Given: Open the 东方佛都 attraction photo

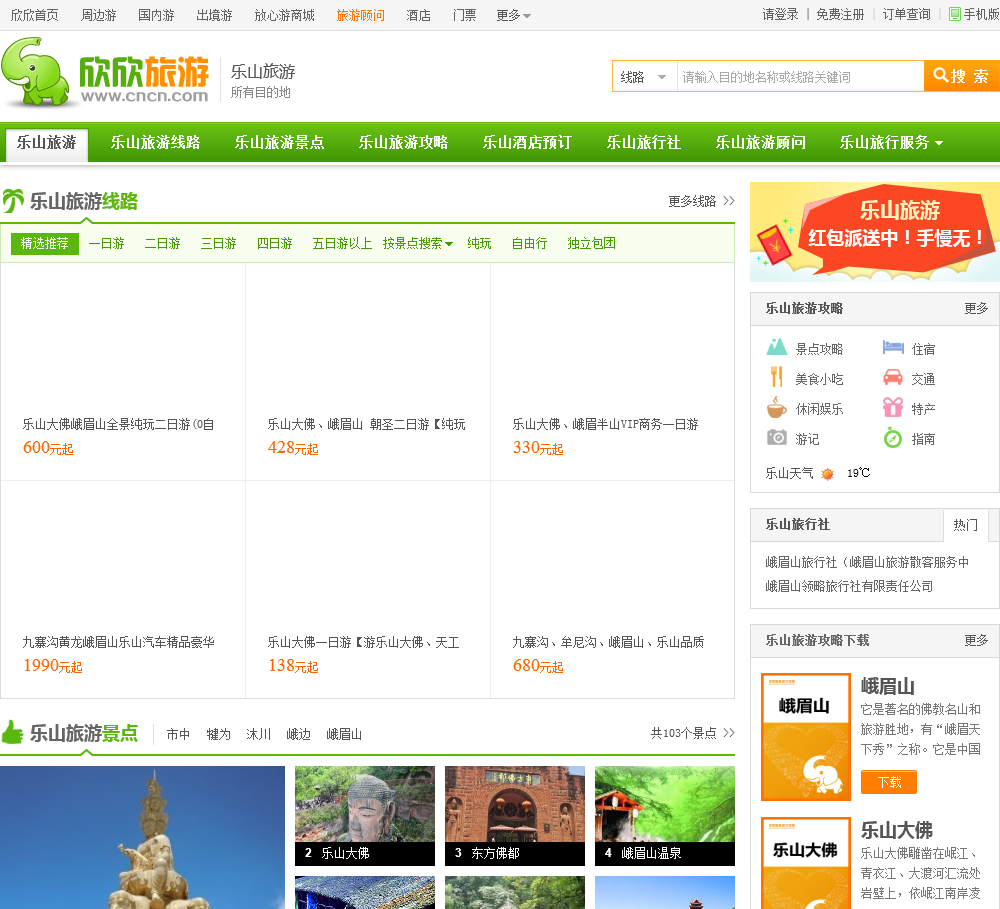Looking at the screenshot, I should point(515,815).
